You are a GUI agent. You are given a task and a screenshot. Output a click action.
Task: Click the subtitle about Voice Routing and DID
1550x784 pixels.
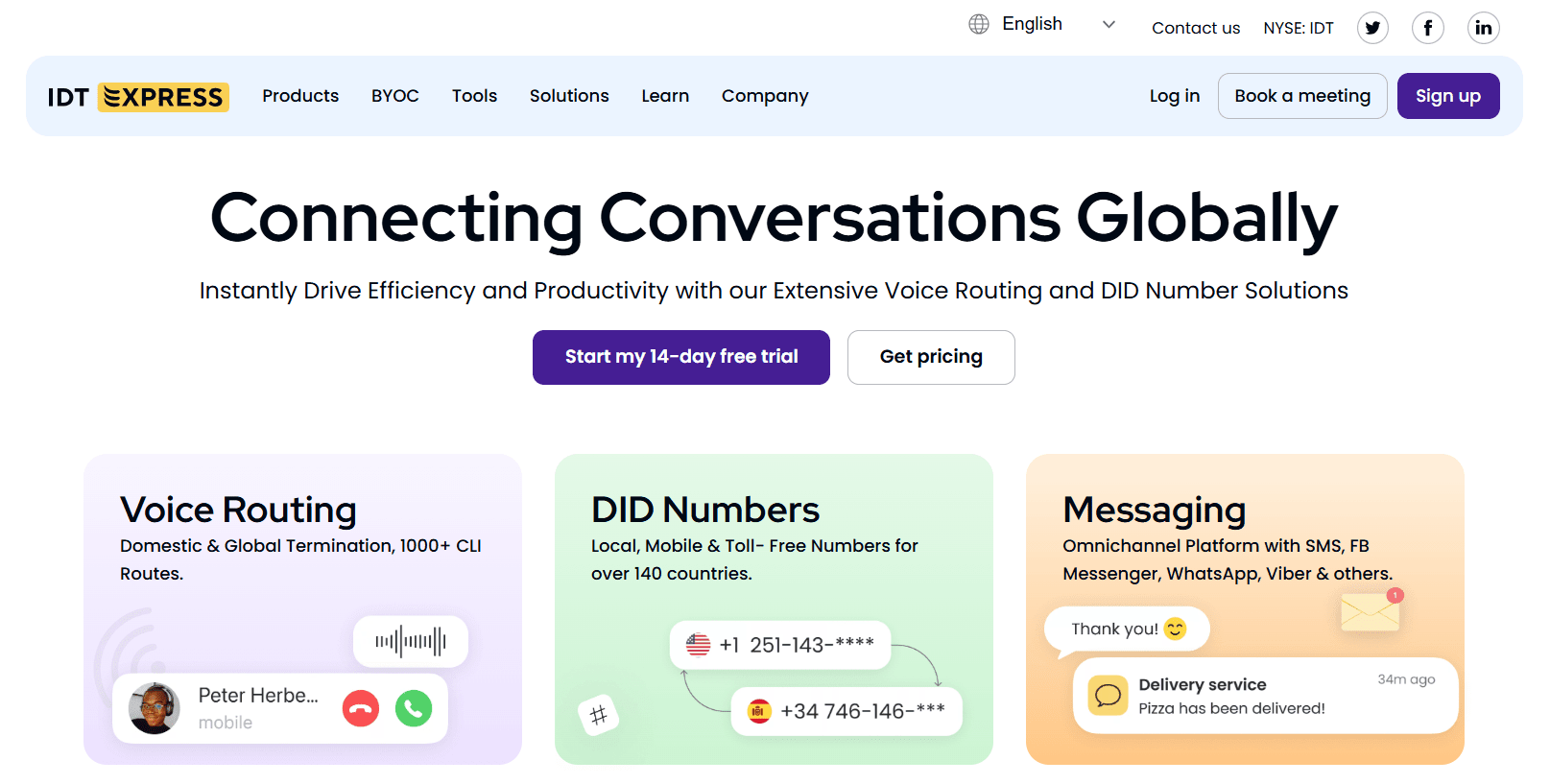pyautogui.click(x=774, y=291)
